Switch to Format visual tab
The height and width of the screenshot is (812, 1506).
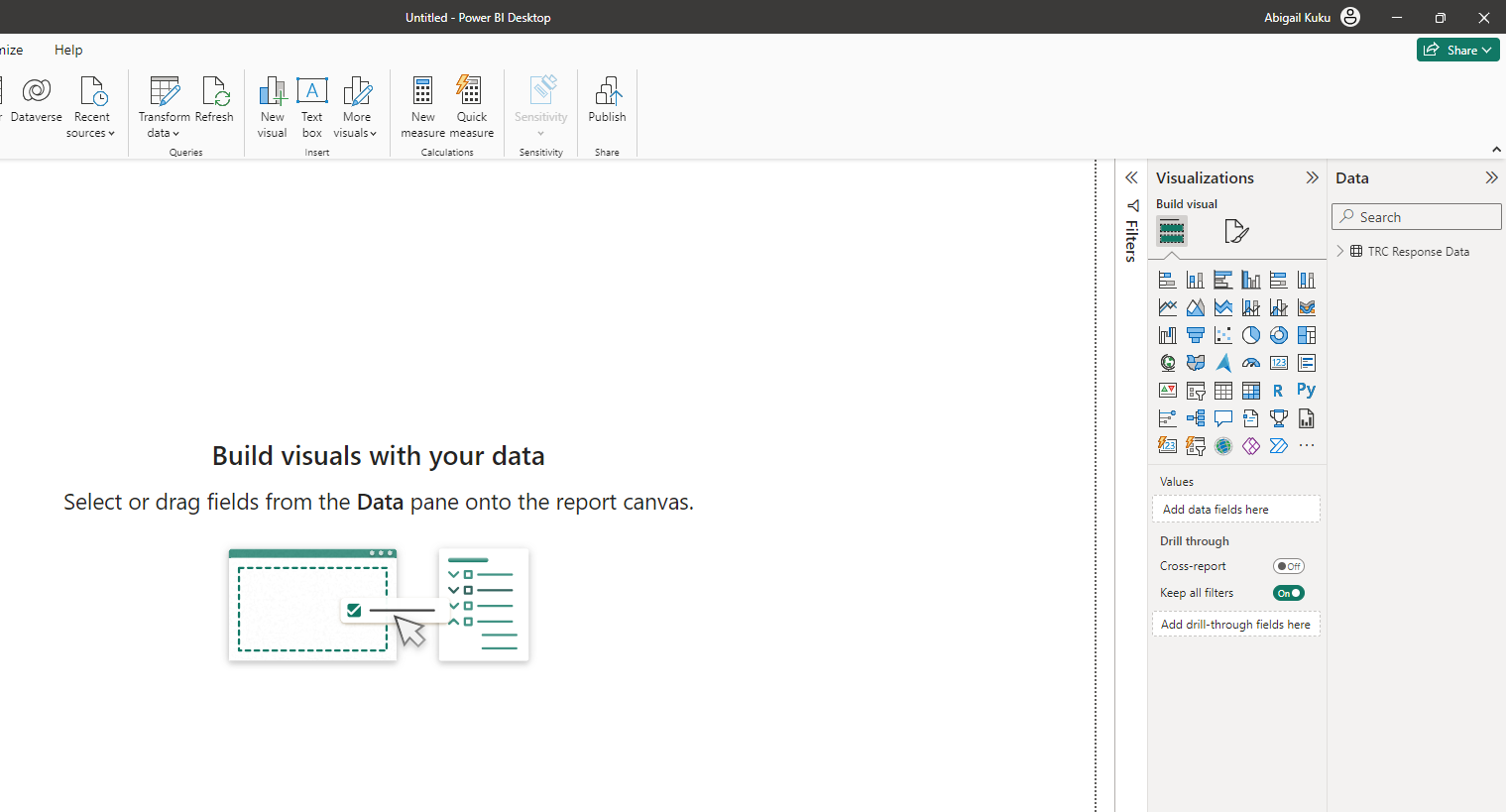1236,231
